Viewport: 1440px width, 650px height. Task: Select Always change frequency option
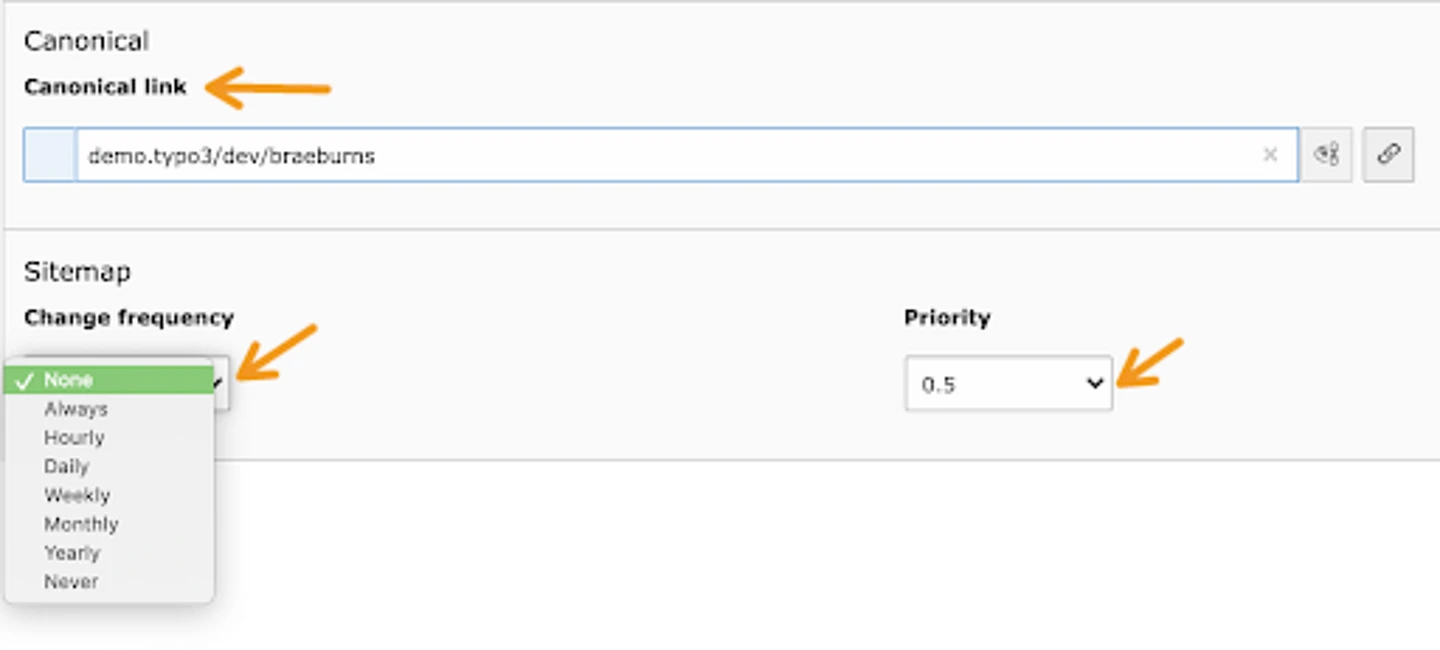(75, 409)
